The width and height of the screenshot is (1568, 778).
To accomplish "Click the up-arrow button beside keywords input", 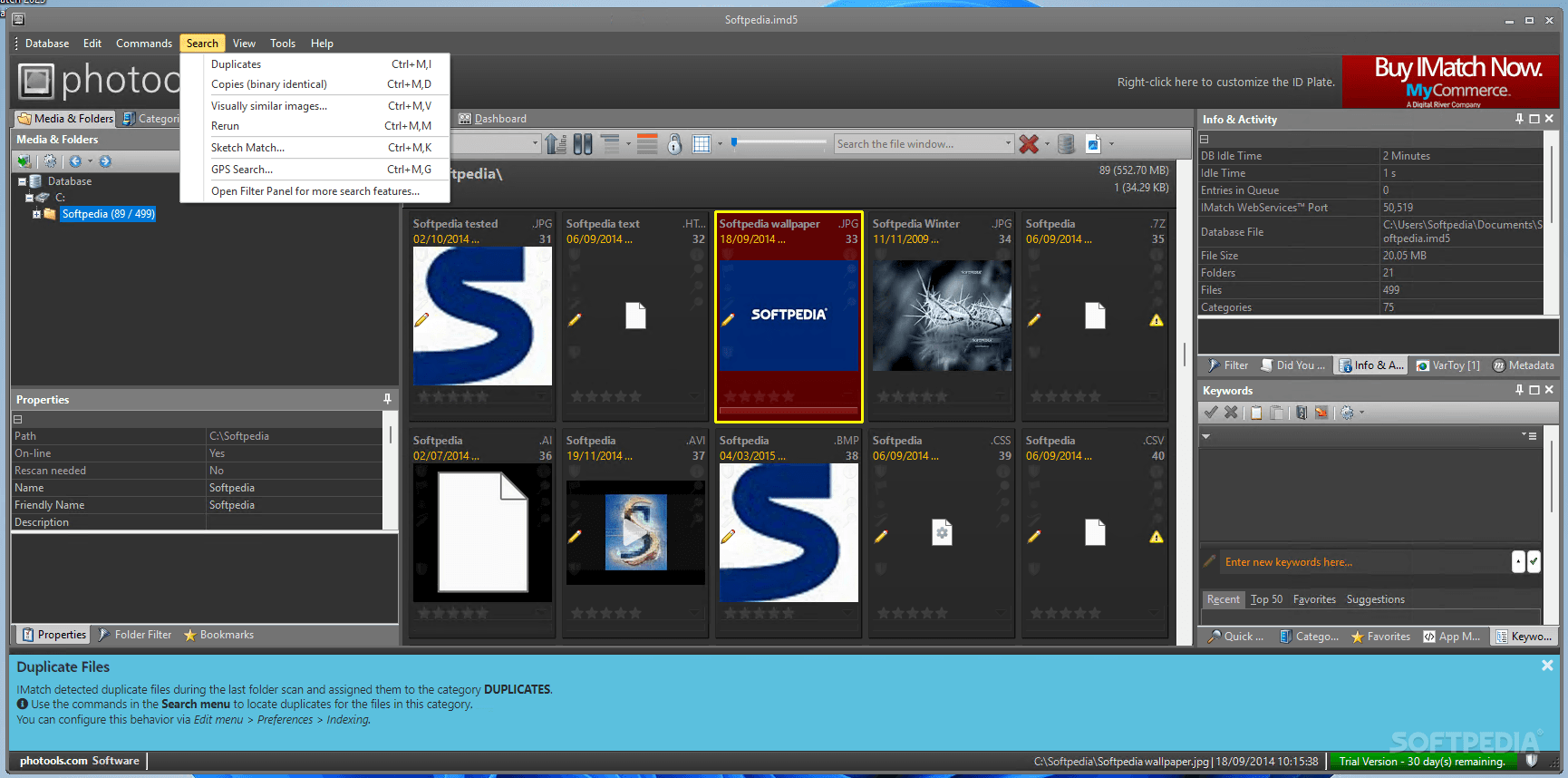I will tap(1518, 562).
